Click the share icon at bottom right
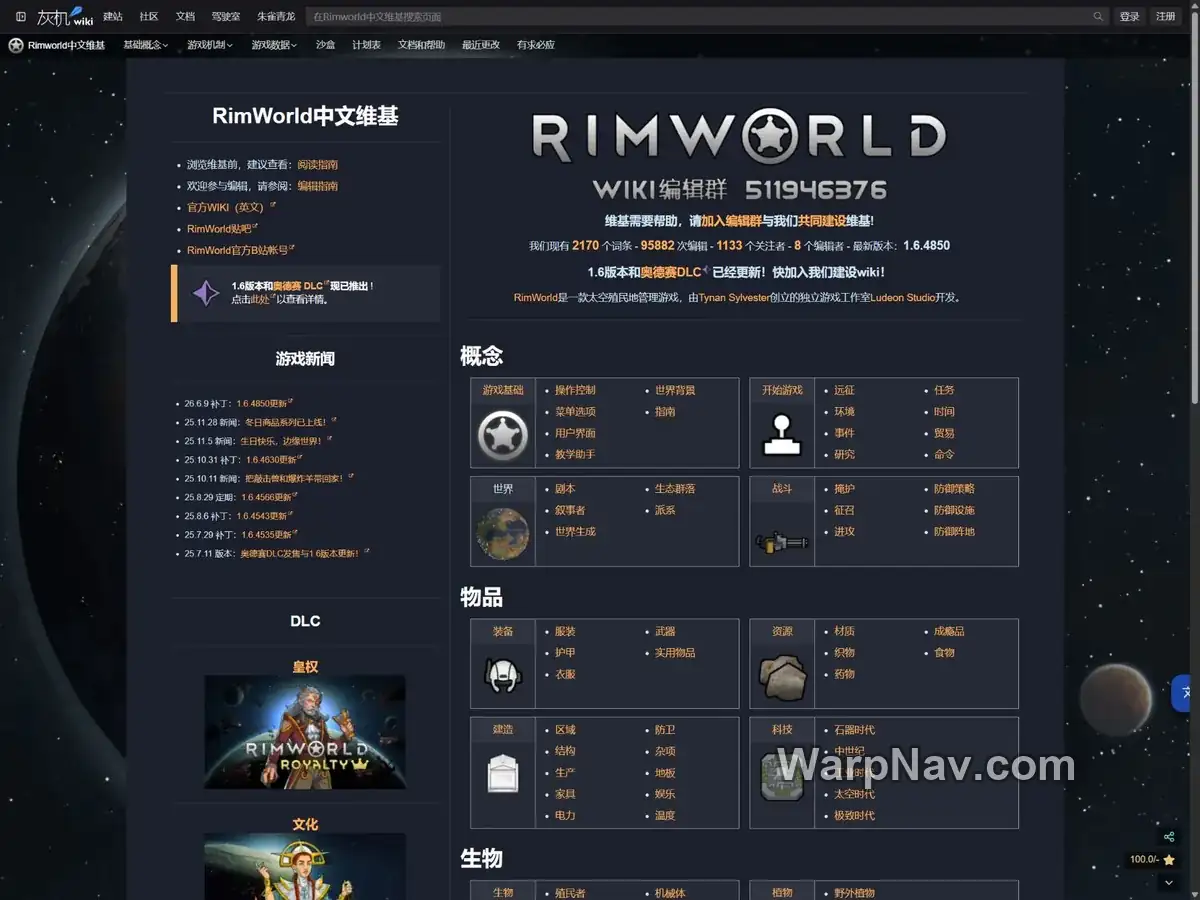 [1169, 837]
